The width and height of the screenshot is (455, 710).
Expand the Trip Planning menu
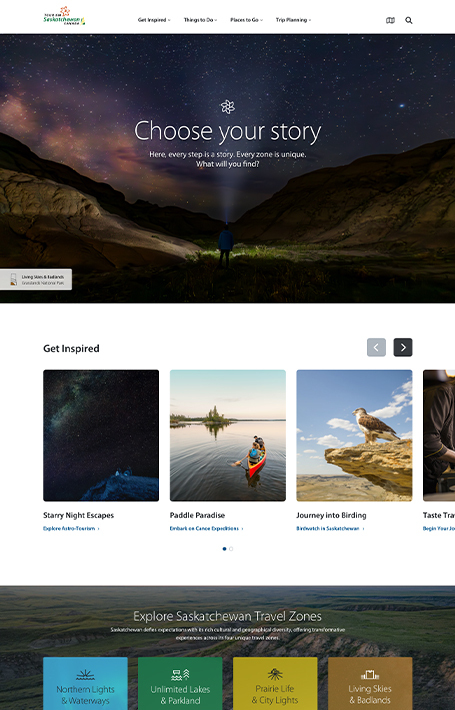293,20
